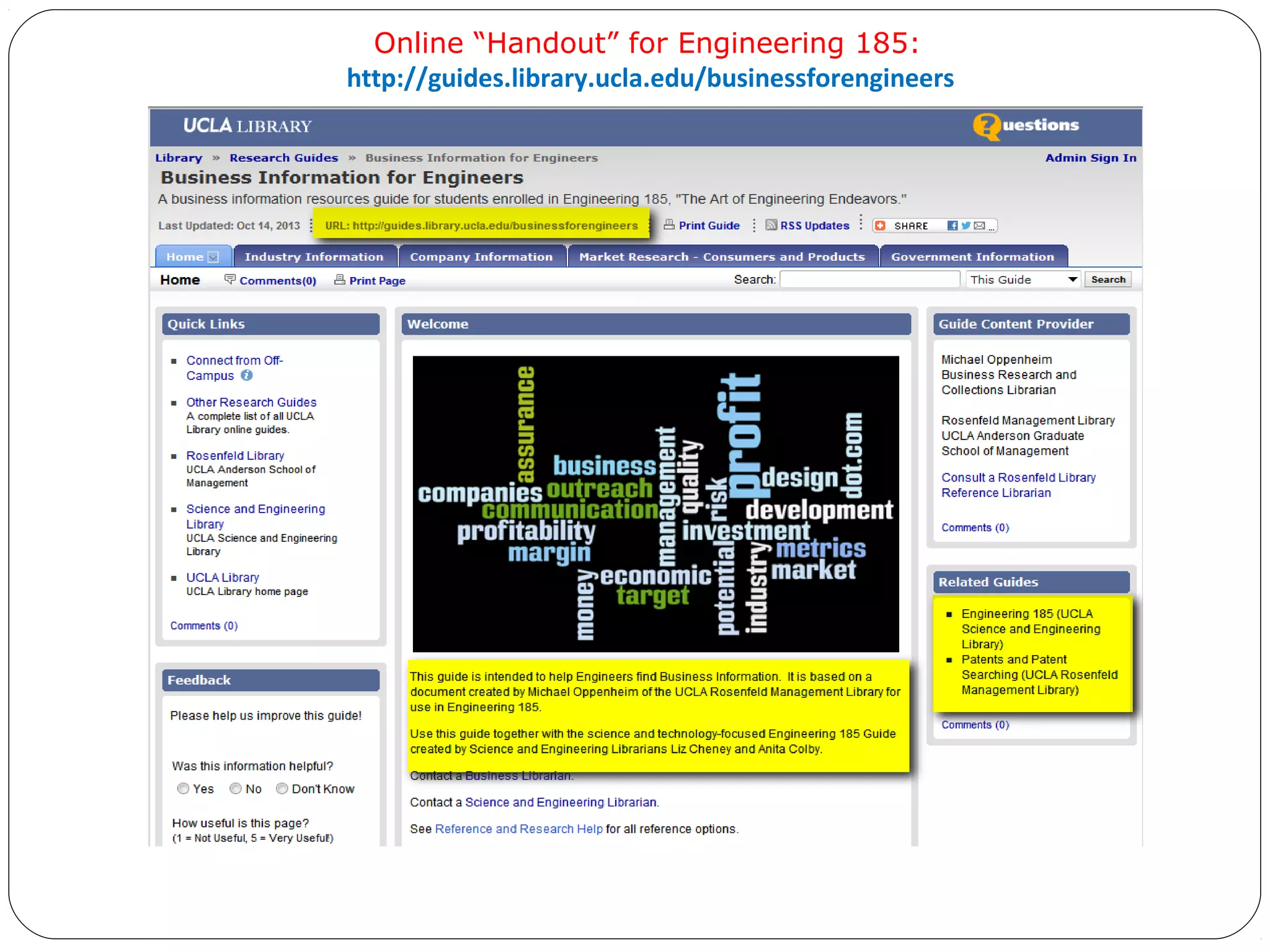Open Science and Engineering Library quick link
1270x952 pixels.
(255, 516)
